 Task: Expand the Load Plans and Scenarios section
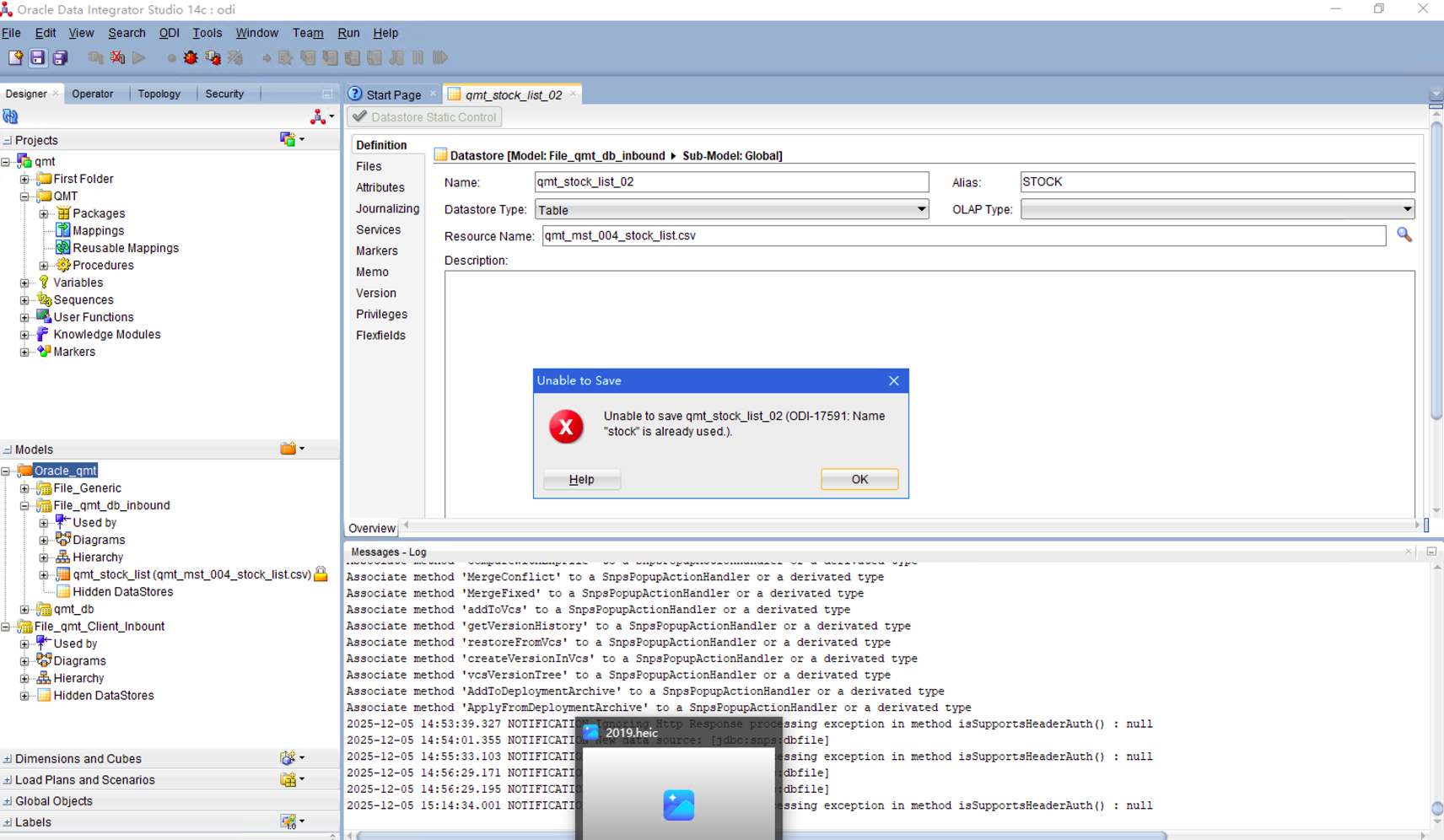(8, 780)
